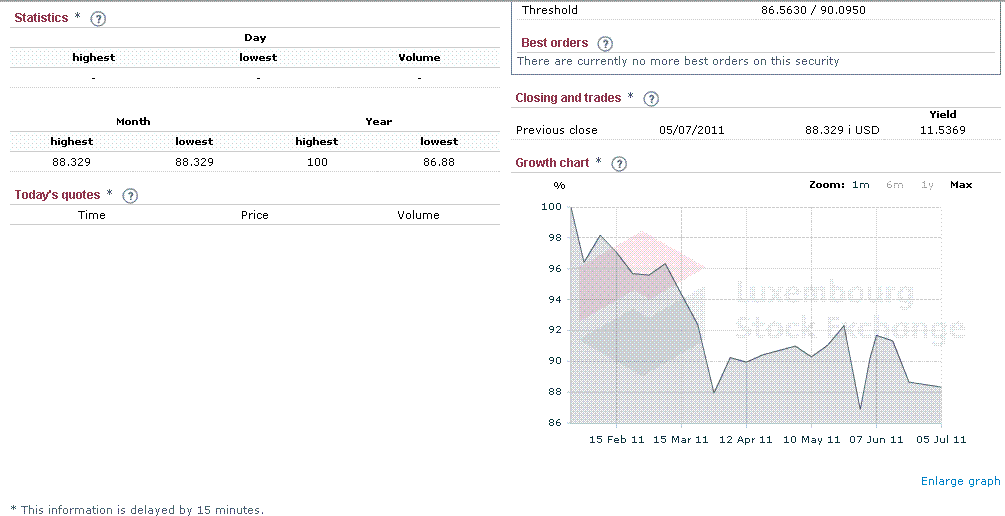Select the Max zoom option

961,185
